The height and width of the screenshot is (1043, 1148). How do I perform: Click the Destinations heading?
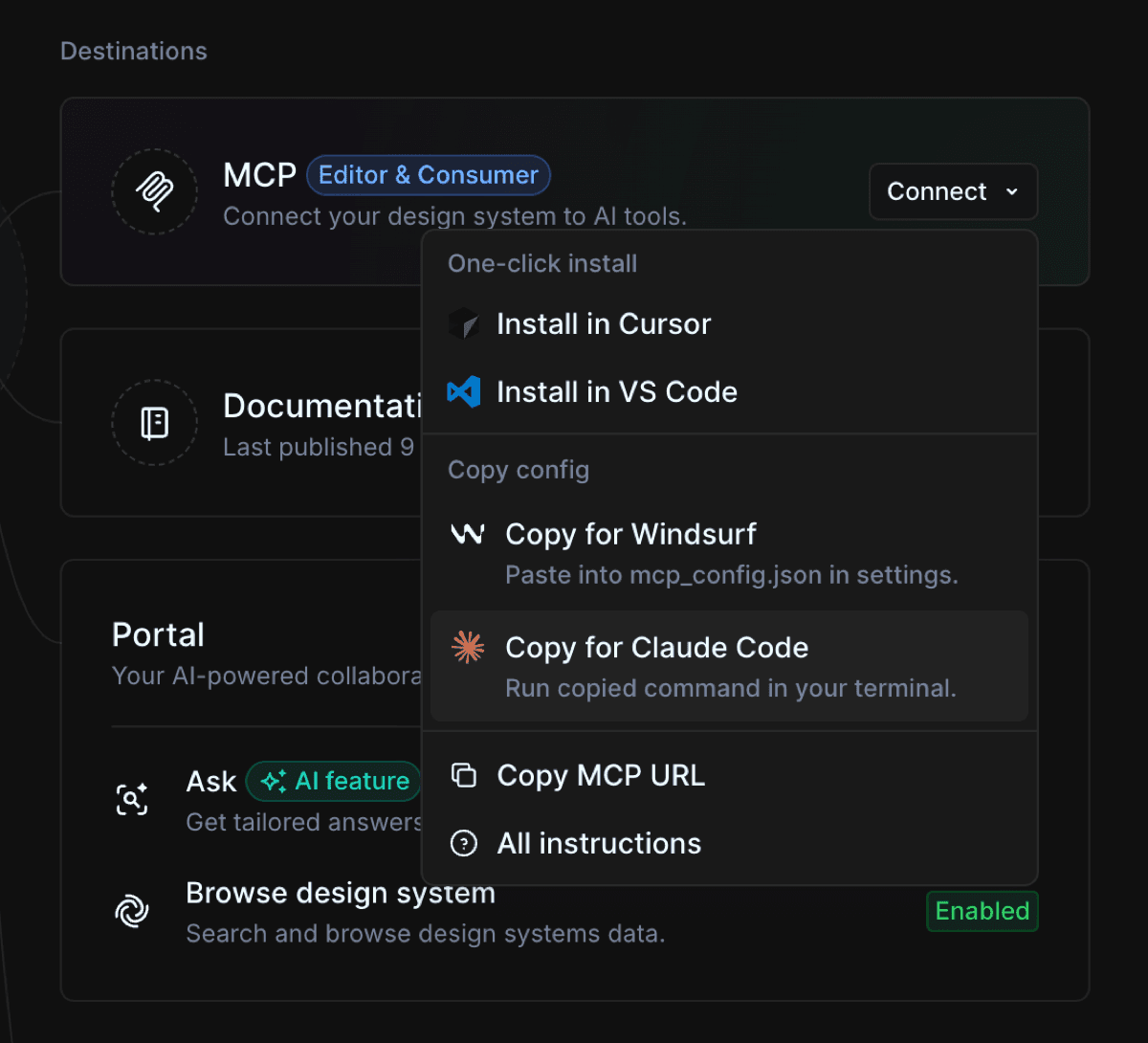pyautogui.click(x=134, y=51)
